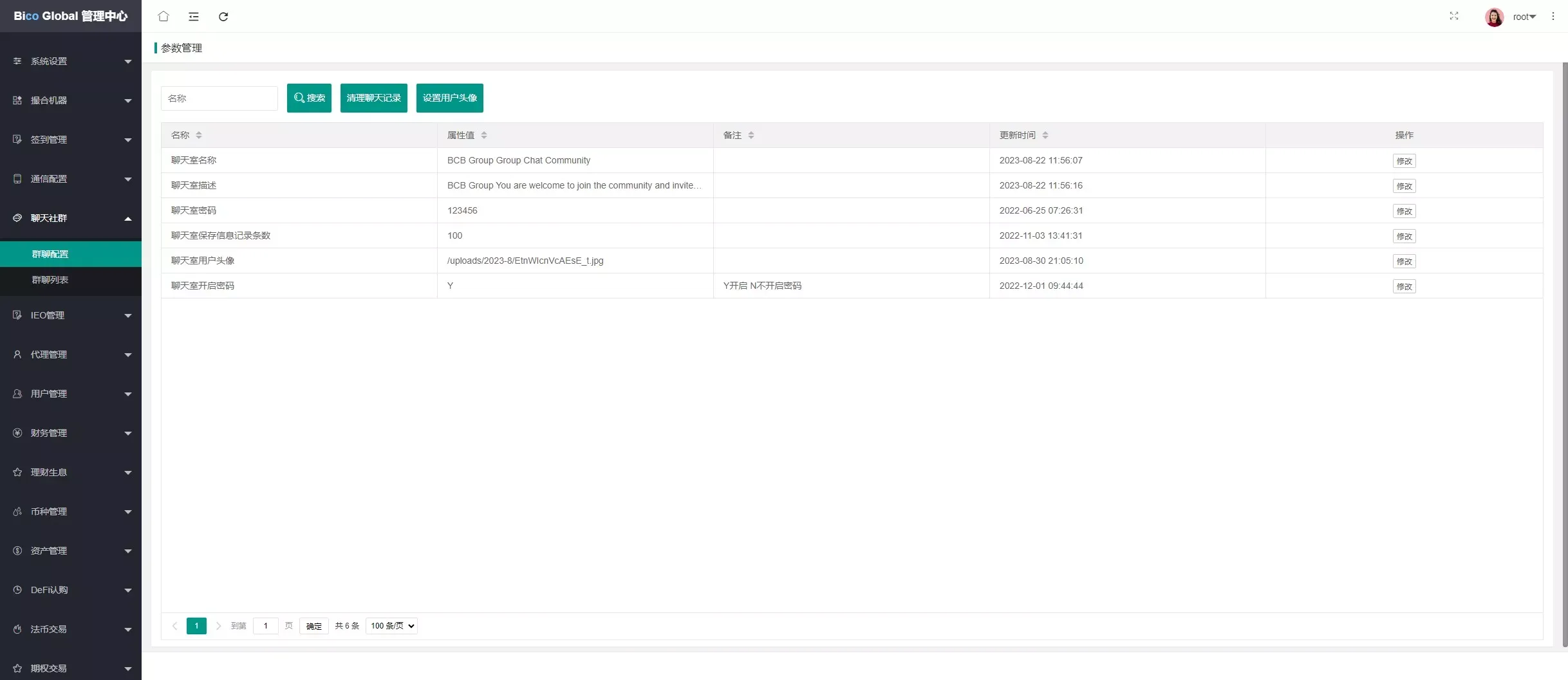Click the 币种管理 sidebar icon
The image size is (1568, 680).
point(17,511)
